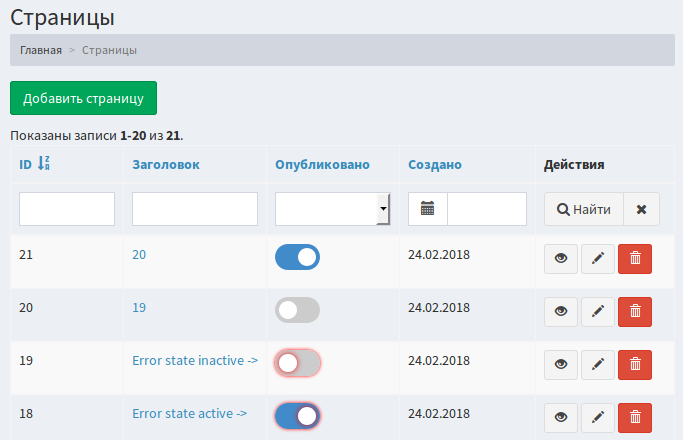Click ID cell with value 19
The image size is (683, 440).
[26, 361]
